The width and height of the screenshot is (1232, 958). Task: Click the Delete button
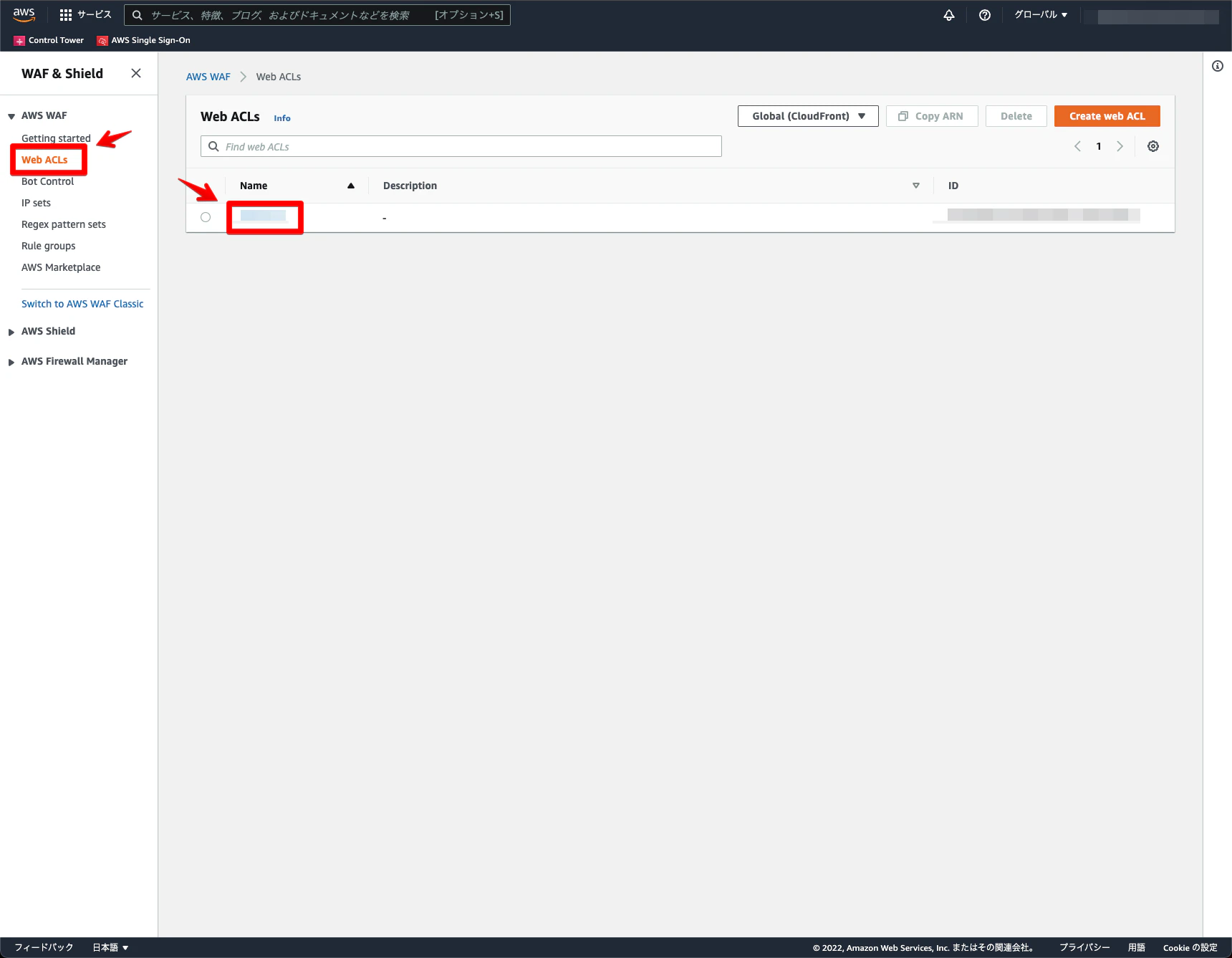1016,116
